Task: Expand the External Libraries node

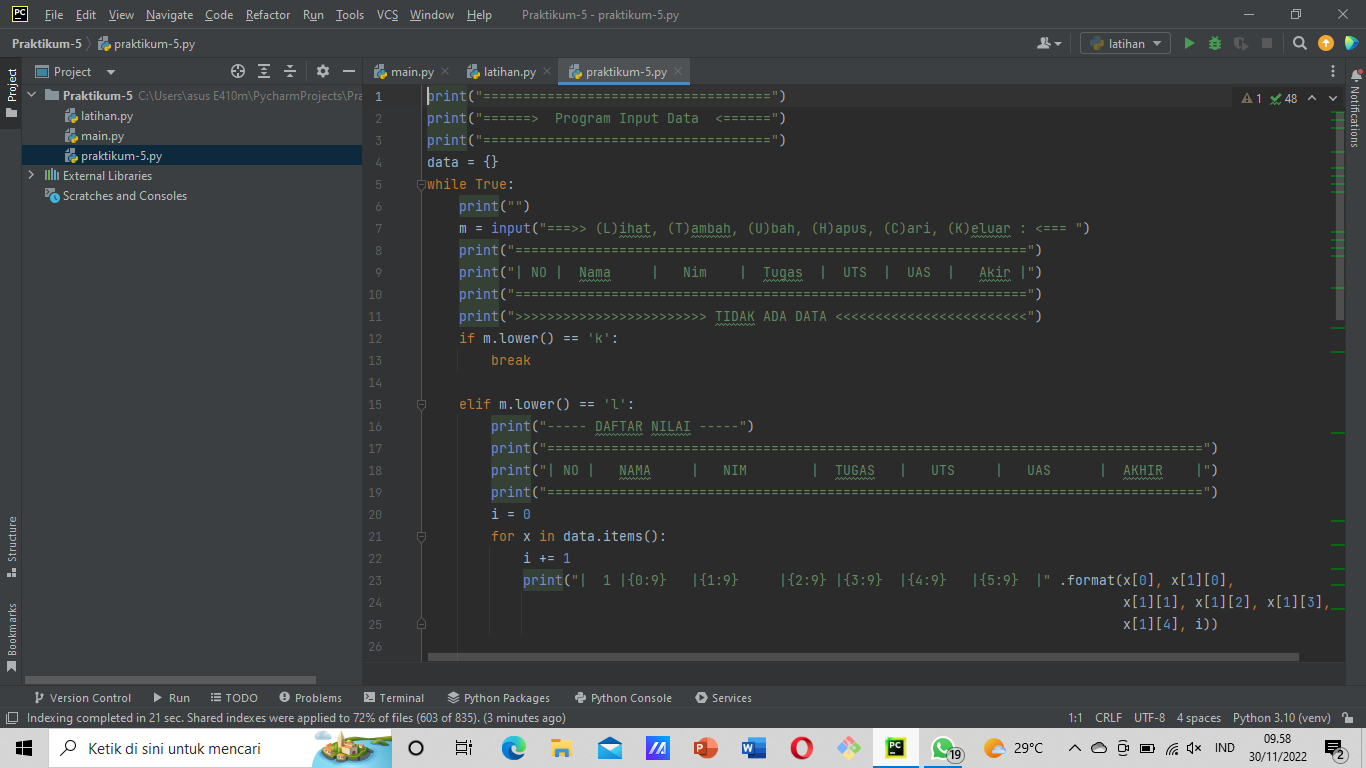Action: pos(32,176)
